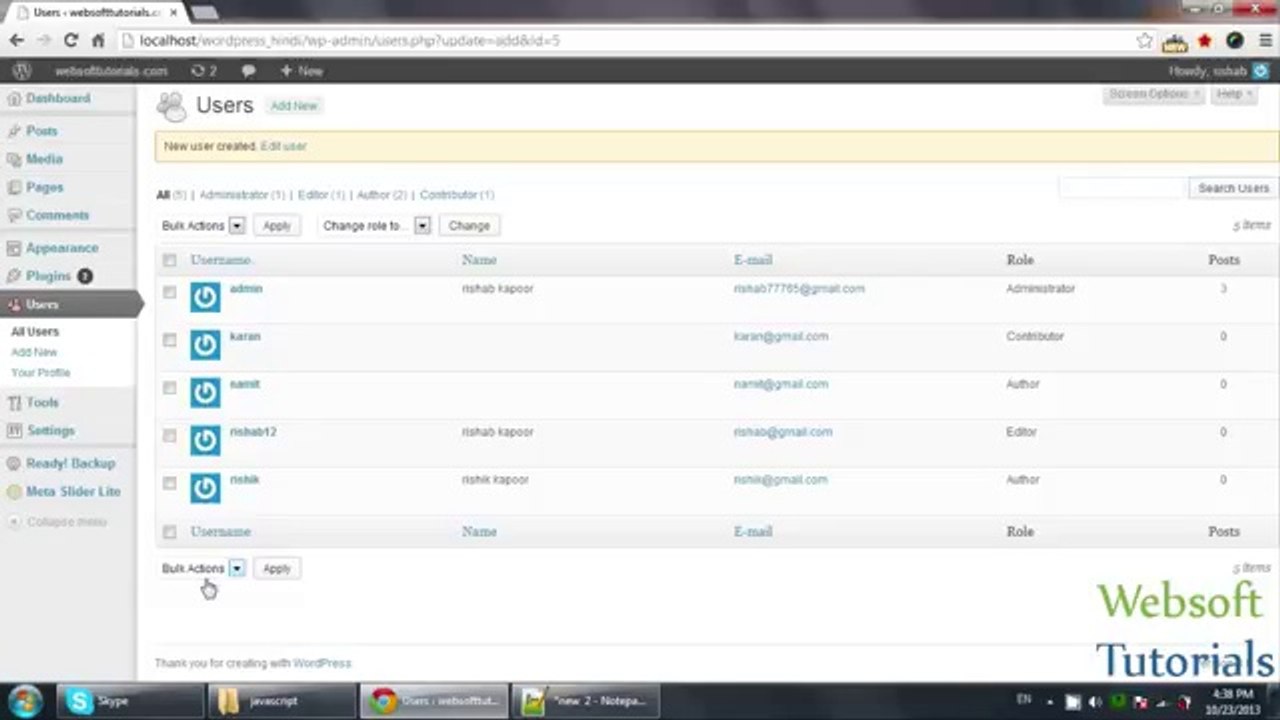
Task: Open the Windows Start button
Action: pos(25,700)
